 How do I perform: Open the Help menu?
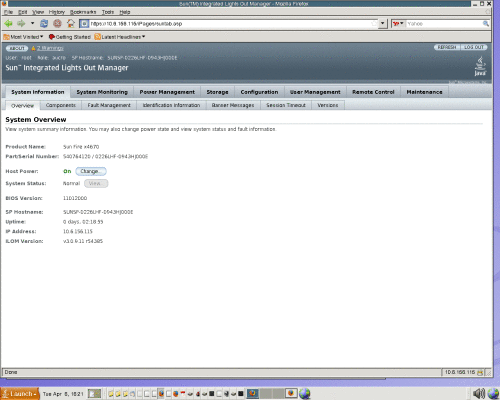click(x=125, y=12)
